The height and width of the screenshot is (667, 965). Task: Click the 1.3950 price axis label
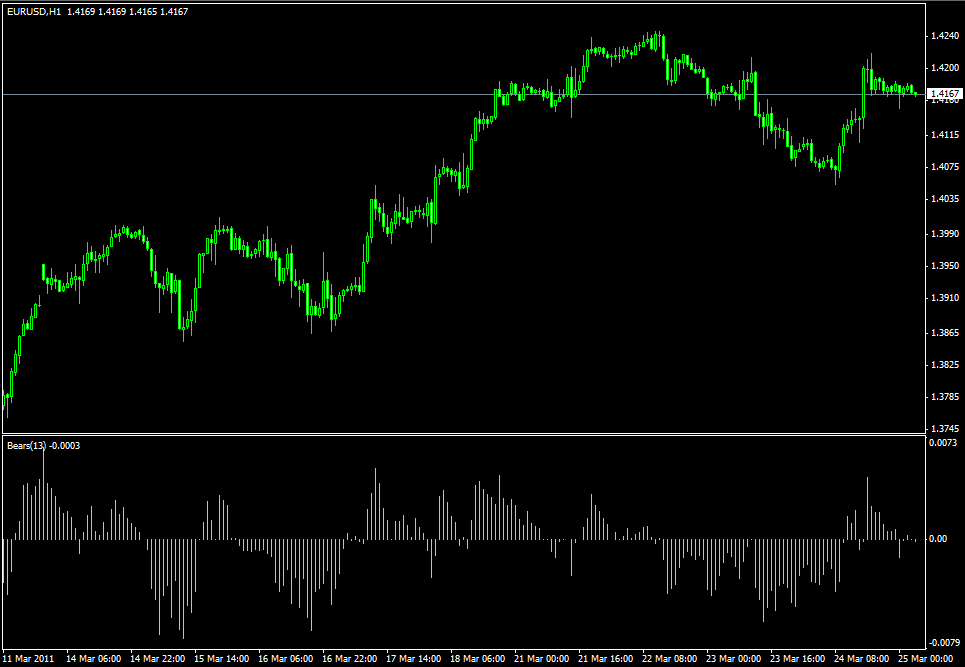(x=945, y=266)
